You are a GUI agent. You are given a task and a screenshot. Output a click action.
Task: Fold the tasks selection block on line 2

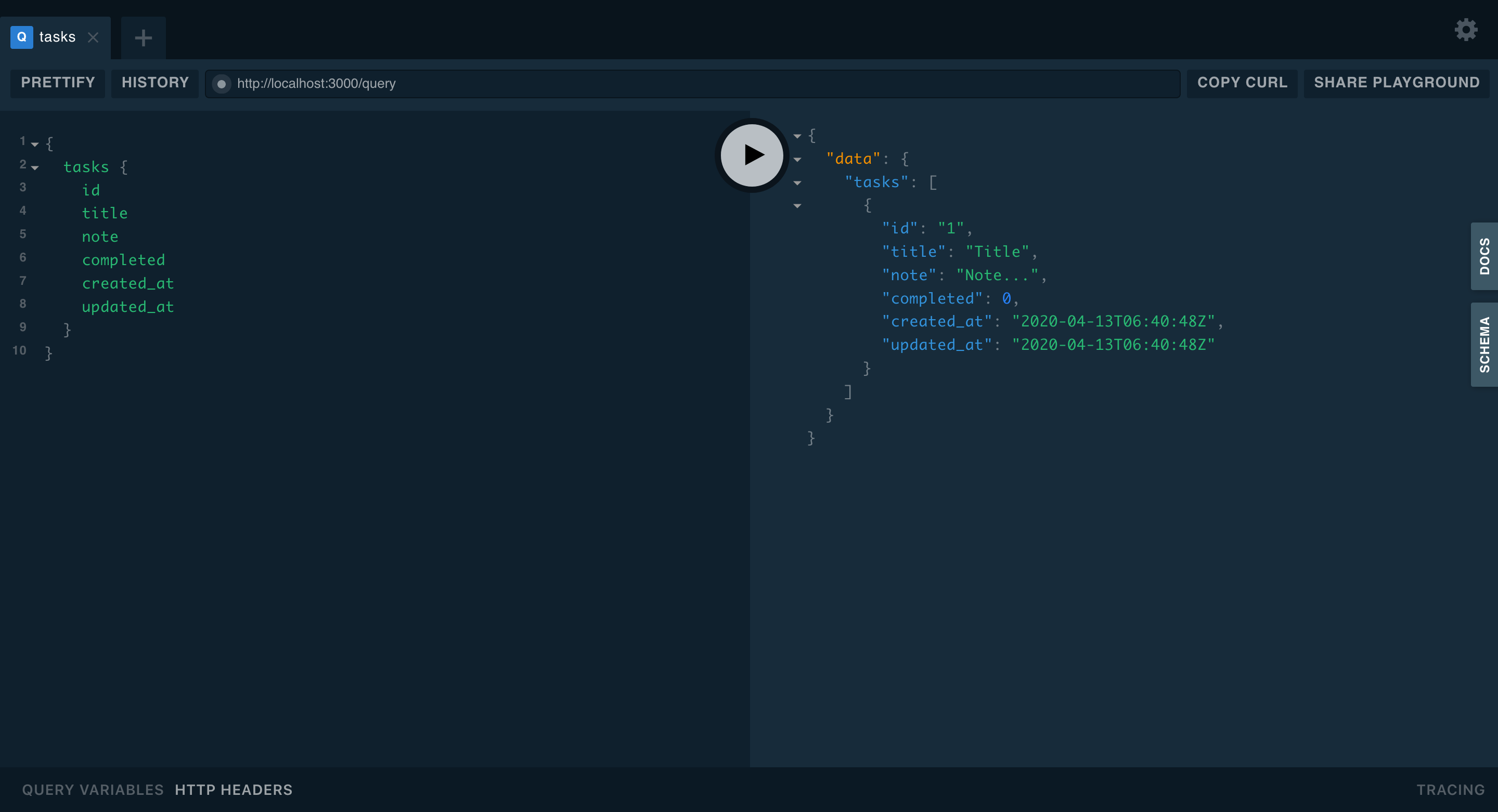tap(35, 167)
